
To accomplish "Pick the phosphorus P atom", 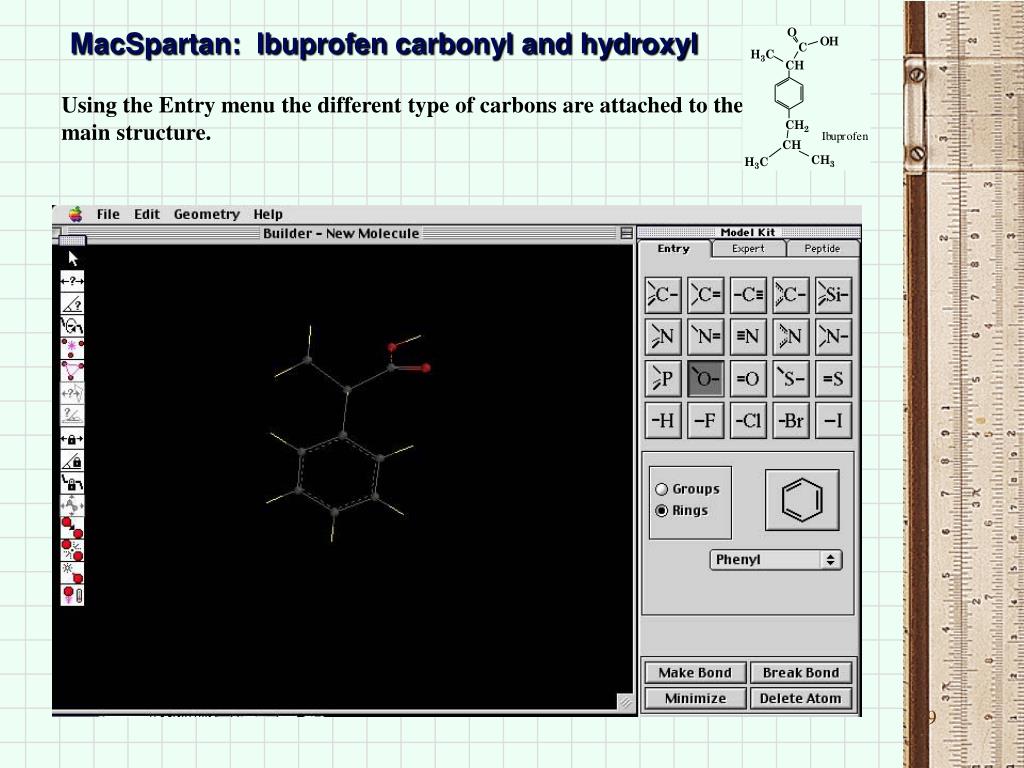I will click(x=664, y=379).
